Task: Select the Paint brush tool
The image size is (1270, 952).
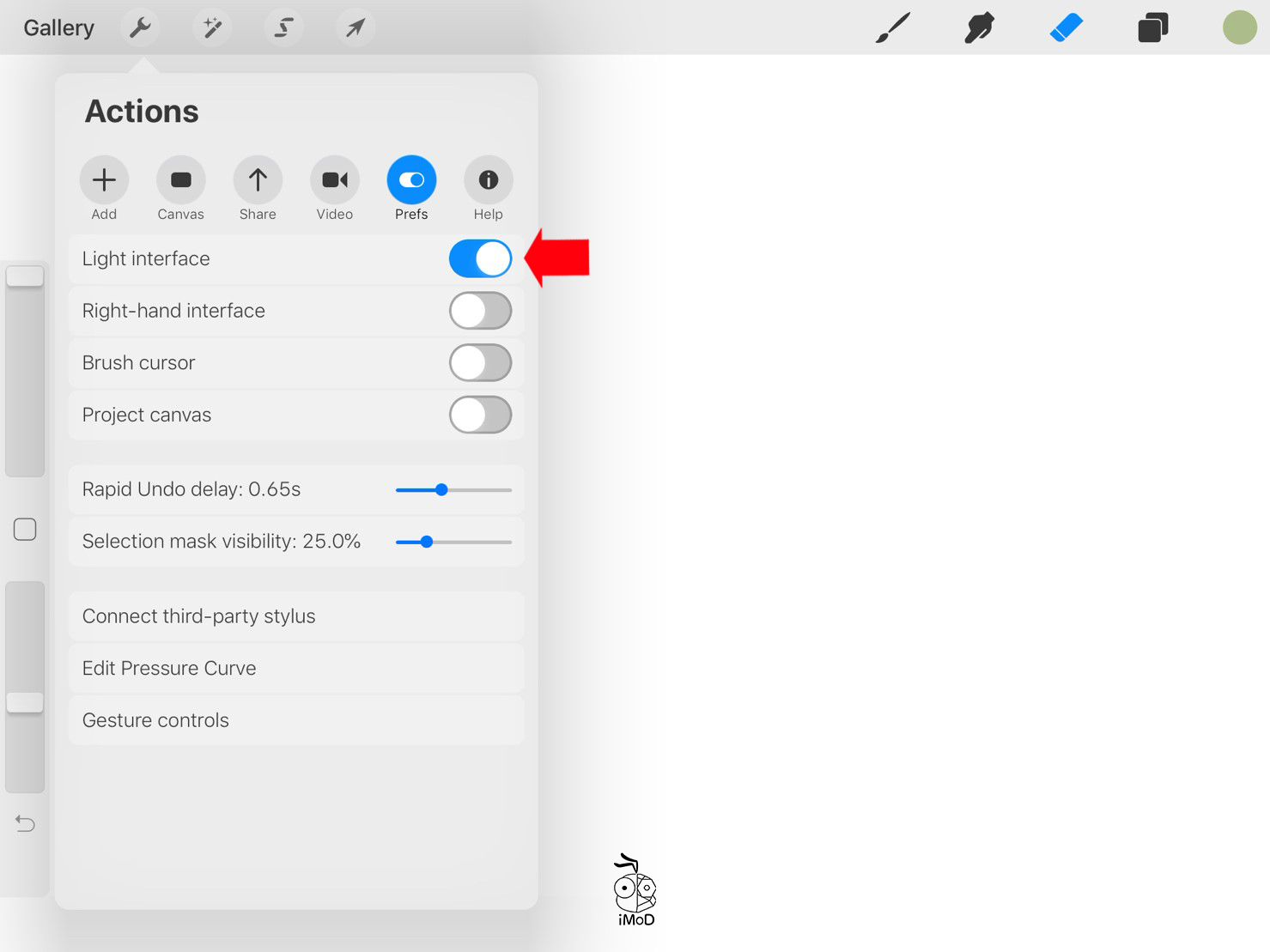Action: coord(892,27)
